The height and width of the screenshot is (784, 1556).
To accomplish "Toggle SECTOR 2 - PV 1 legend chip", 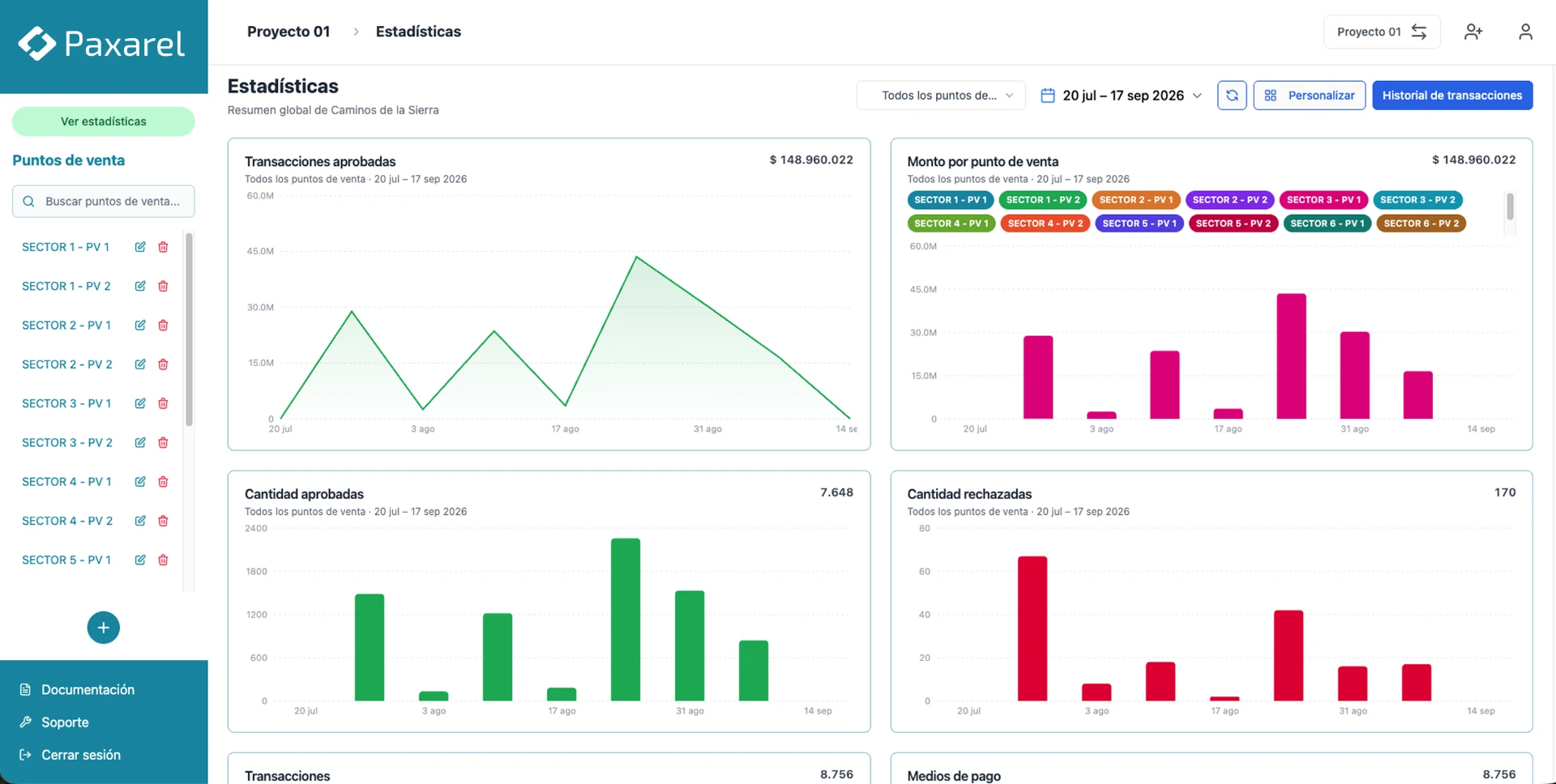I will (1136, 200).
